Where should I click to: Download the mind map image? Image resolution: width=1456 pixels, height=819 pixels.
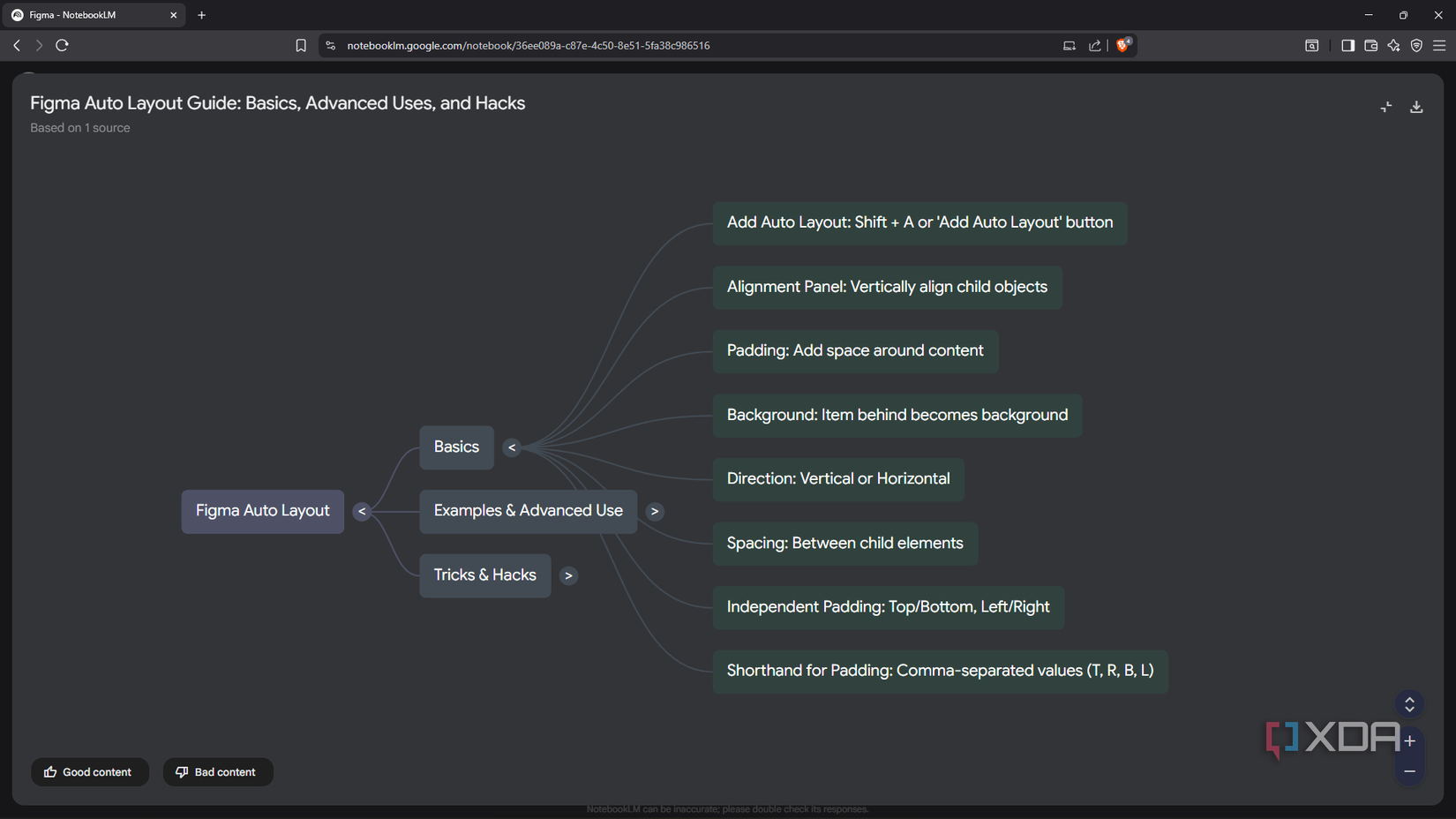(1416, 106)
